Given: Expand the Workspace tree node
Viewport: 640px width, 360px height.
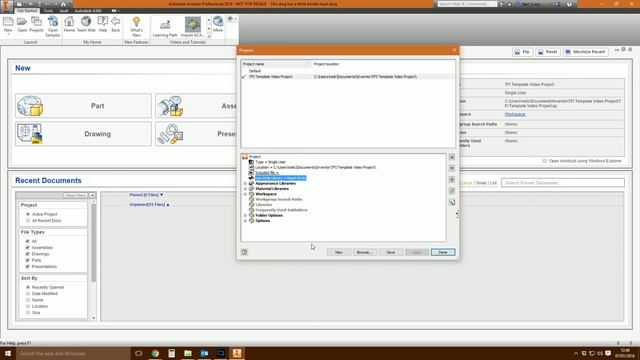Looking at the screenshot, I should [x=245, y=194].
